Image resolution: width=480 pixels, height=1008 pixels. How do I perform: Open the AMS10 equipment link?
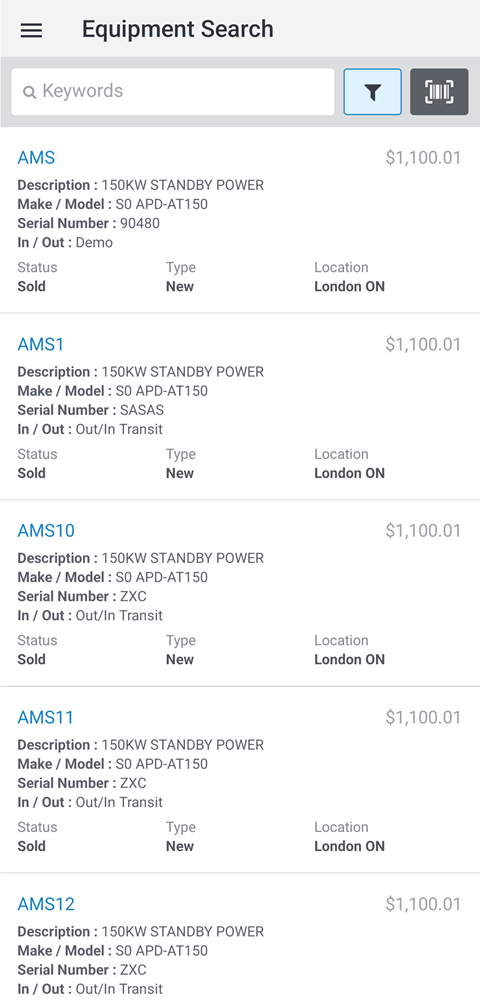coord(46,530)
